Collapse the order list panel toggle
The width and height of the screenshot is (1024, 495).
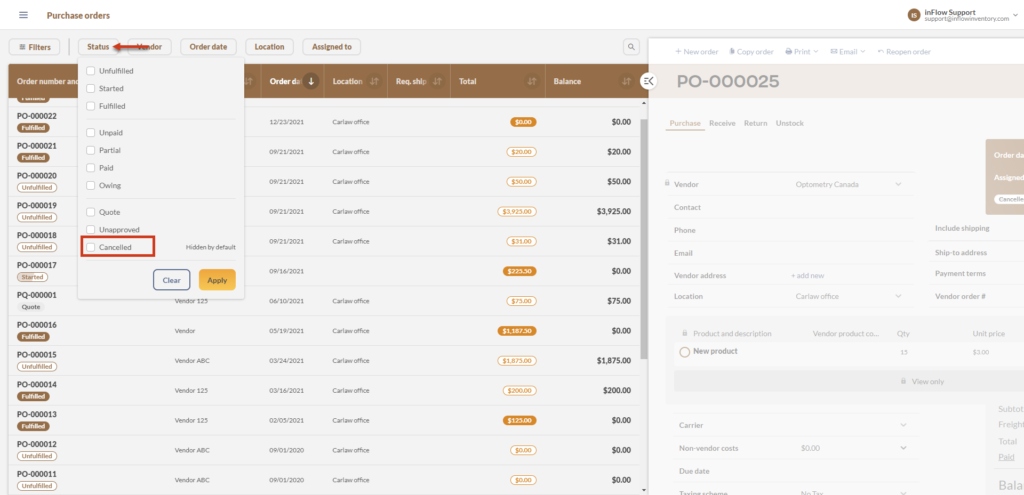[648, 81]
